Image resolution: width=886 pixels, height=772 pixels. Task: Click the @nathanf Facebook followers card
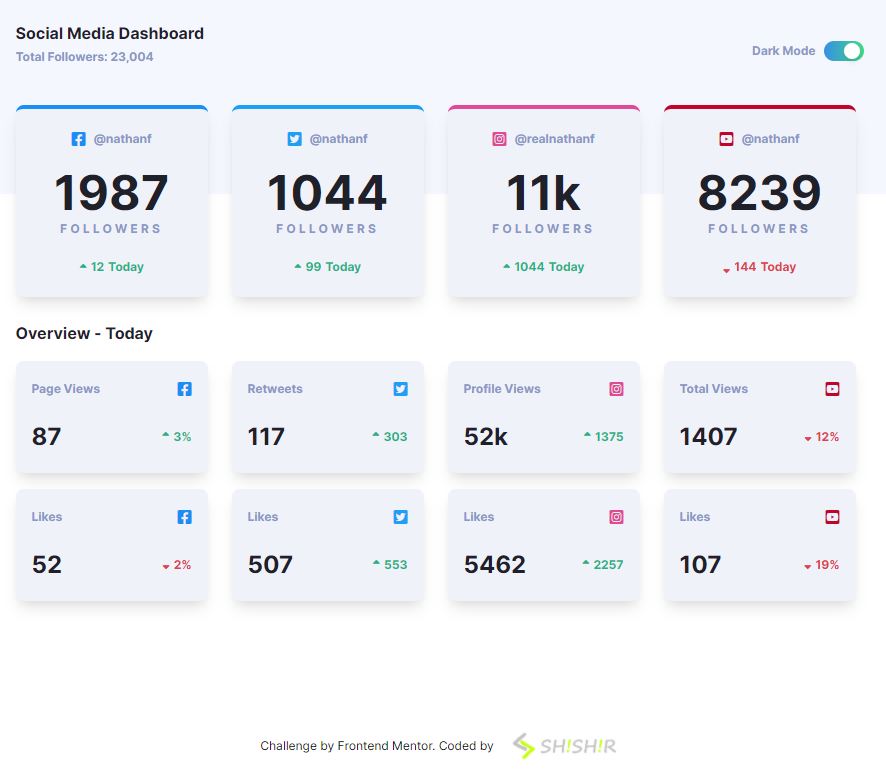coord(111,200)
